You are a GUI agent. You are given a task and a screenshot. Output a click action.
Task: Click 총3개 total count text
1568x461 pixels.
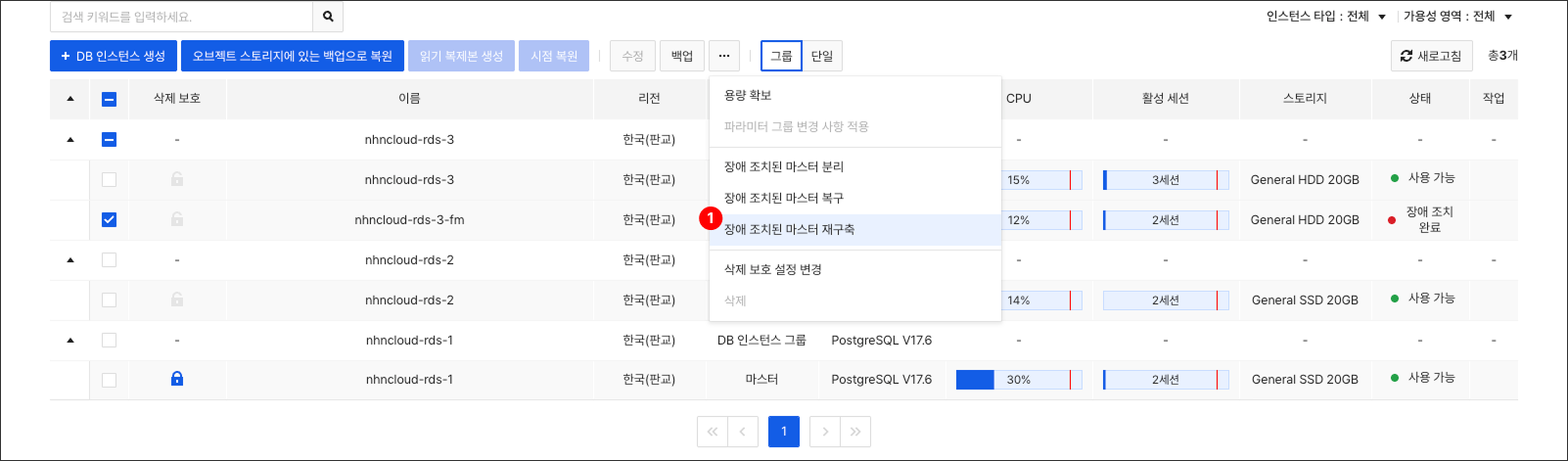pyautogui.click(x=1502, y=56)
